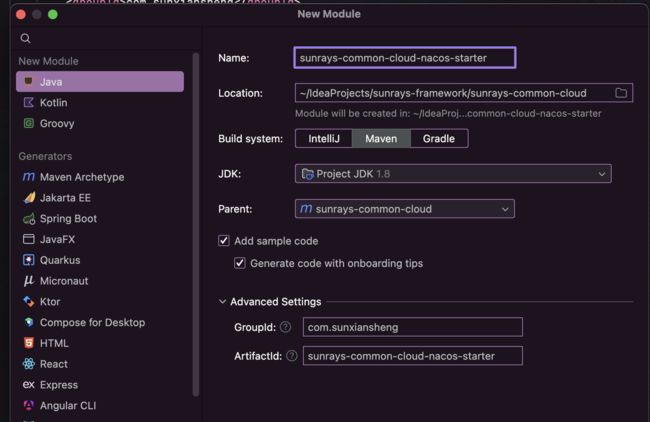This screenshot has width=650, height=422.
Task: Select the Groovy row label
Action: tap(57, 124)
